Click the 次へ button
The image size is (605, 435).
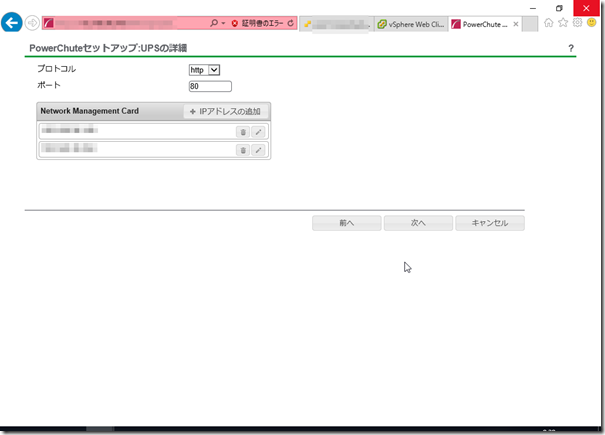pyautogui.click(x=418, y=223)
